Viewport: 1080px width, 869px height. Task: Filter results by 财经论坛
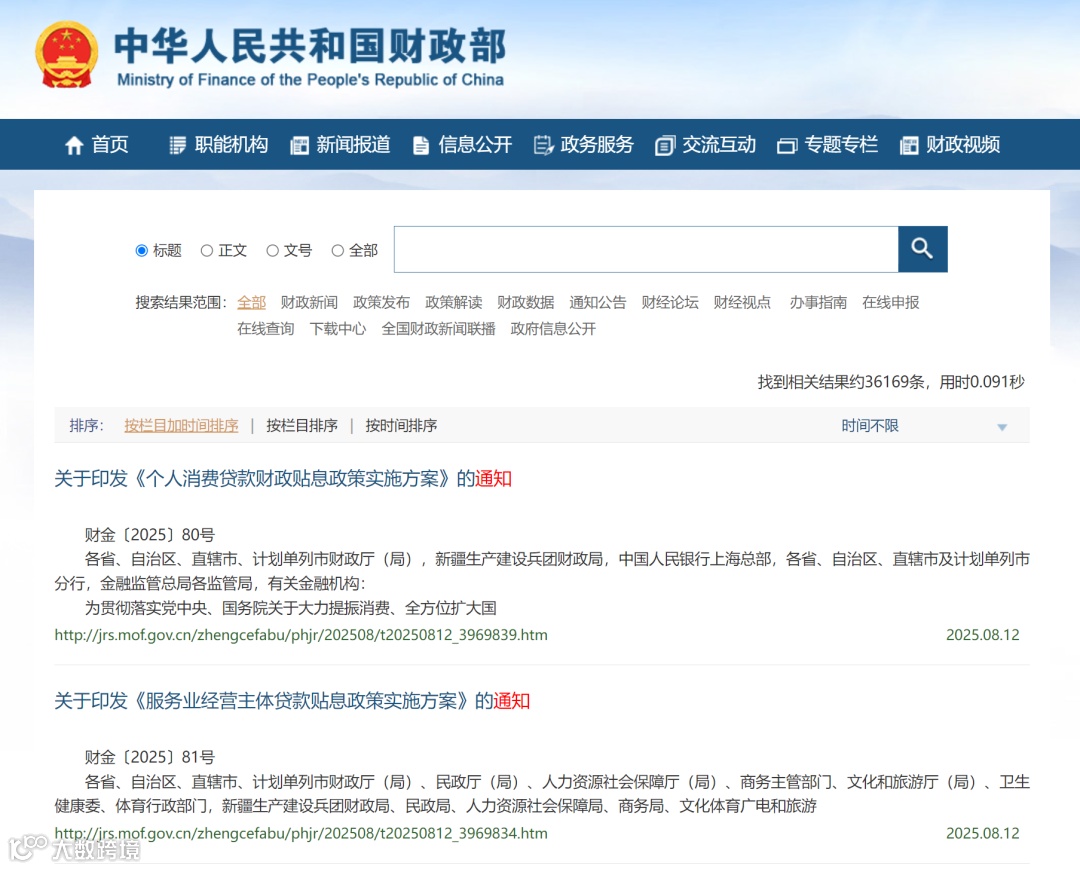tap(670, 302)
